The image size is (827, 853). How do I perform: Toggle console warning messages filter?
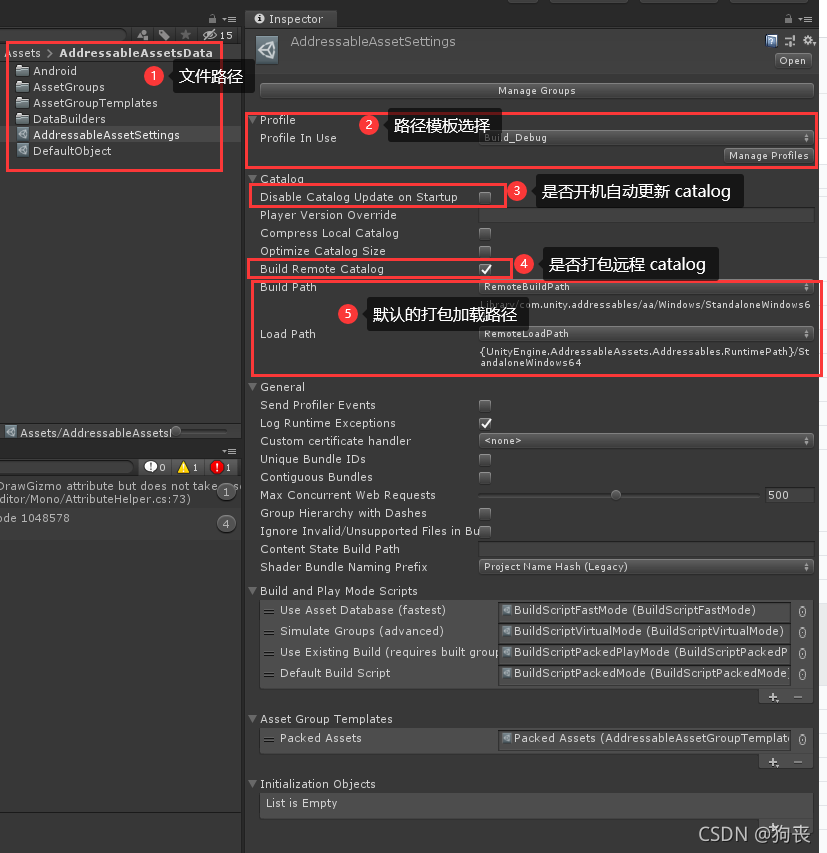pyautogui.click(x=188, y=467)
